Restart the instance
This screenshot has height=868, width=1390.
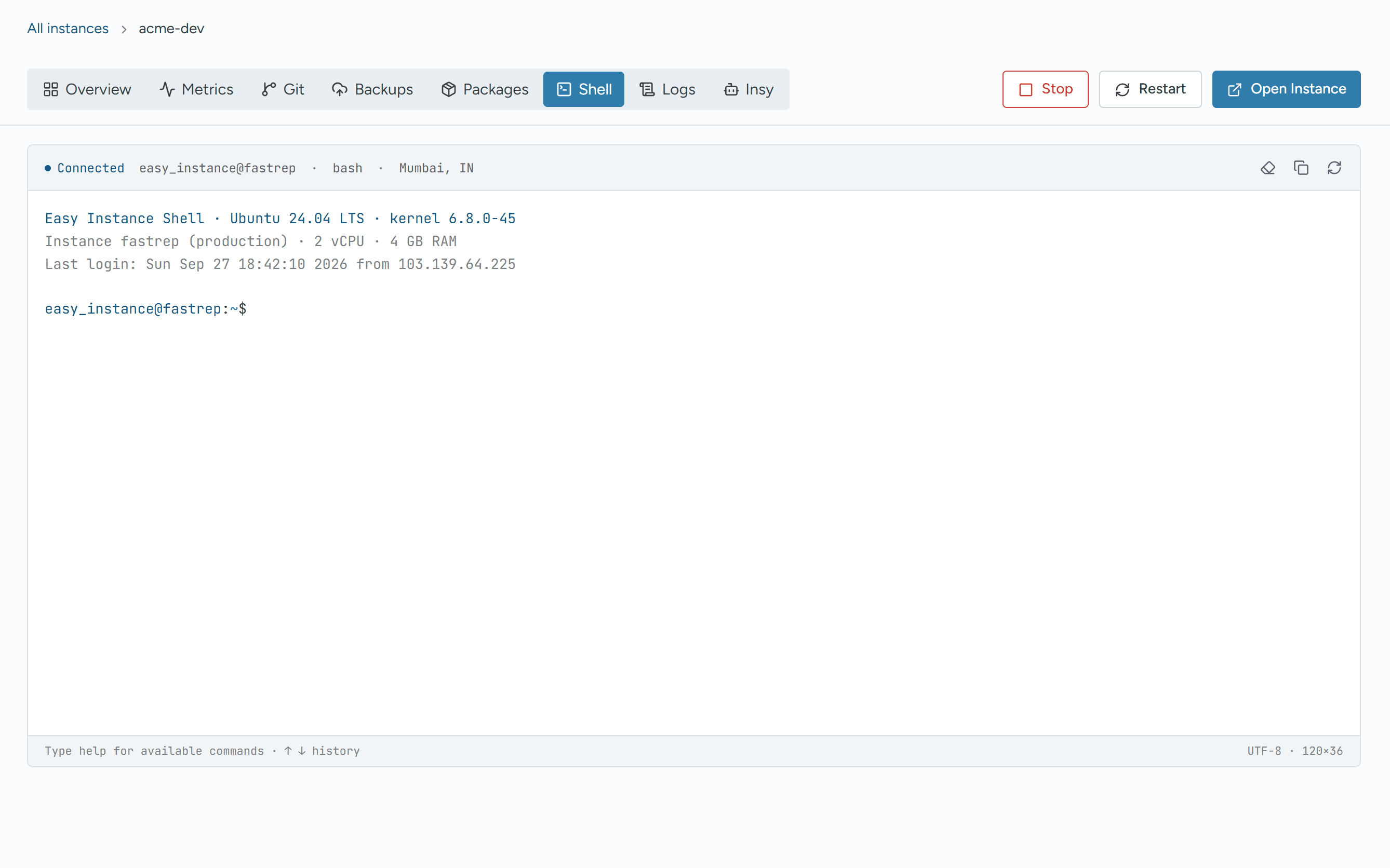[1150, 89]
